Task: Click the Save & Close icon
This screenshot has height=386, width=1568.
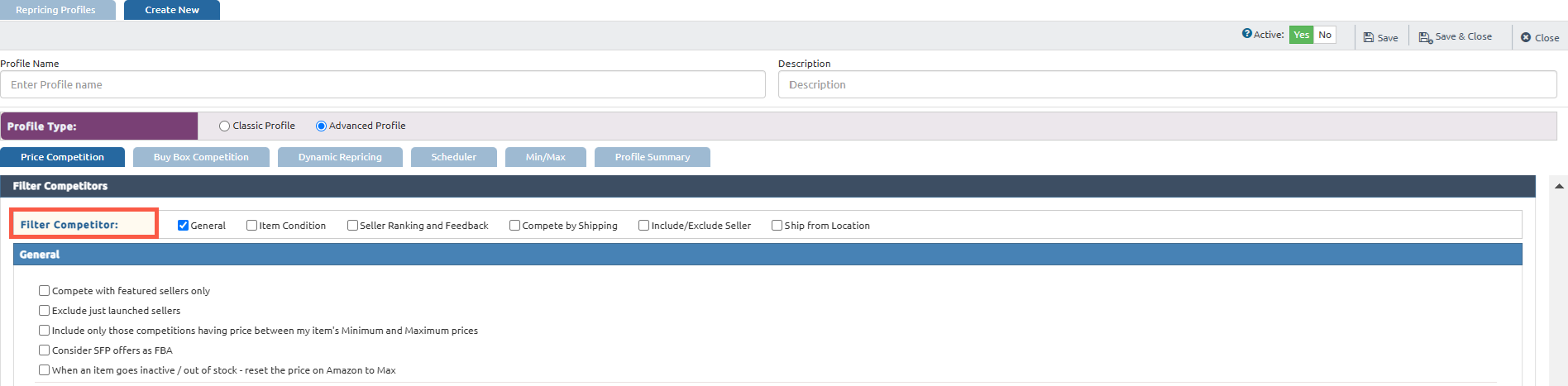Action: pos(1425,37)
